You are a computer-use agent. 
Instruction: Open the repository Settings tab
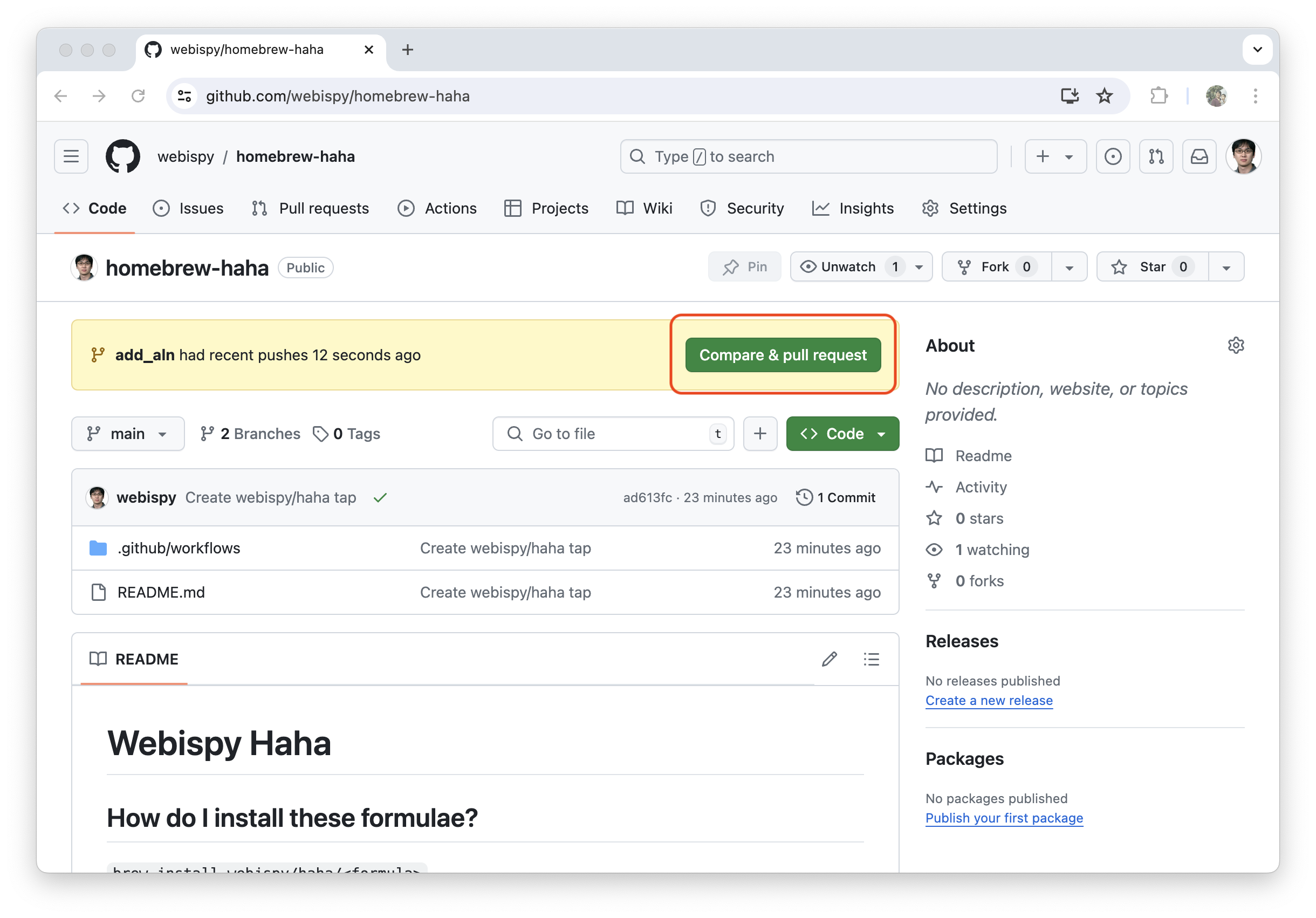[x=964, y=209]
